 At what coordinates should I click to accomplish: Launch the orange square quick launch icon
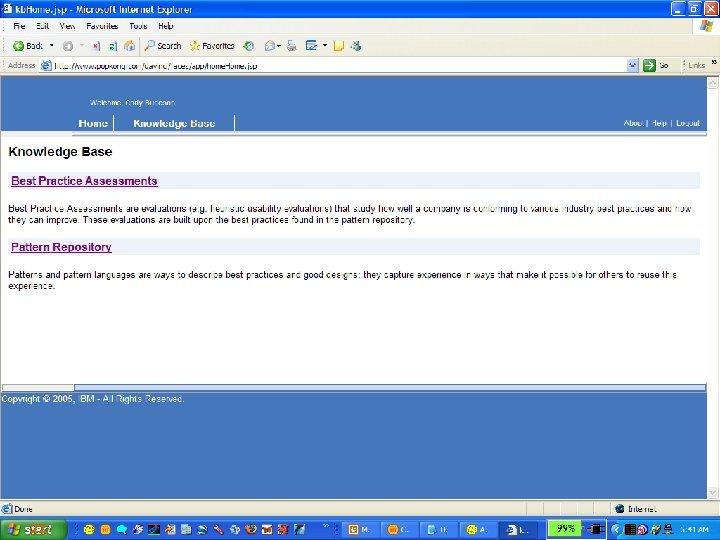pyautogui.click(x=105, y=529)
